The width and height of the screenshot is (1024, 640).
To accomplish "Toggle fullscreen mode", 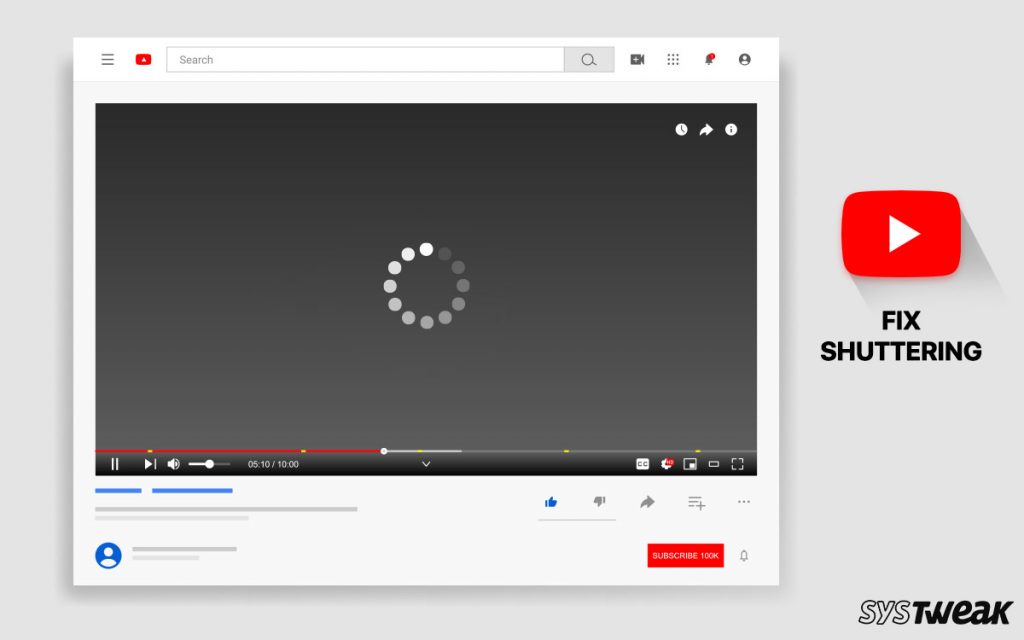I will point(738,464).
